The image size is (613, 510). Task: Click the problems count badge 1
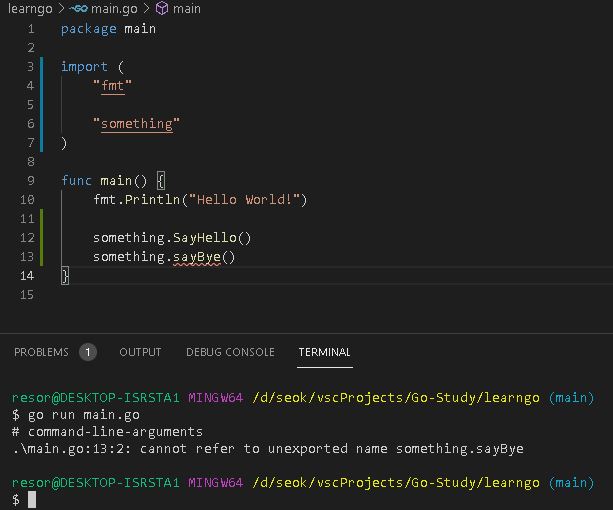[88, 352]
